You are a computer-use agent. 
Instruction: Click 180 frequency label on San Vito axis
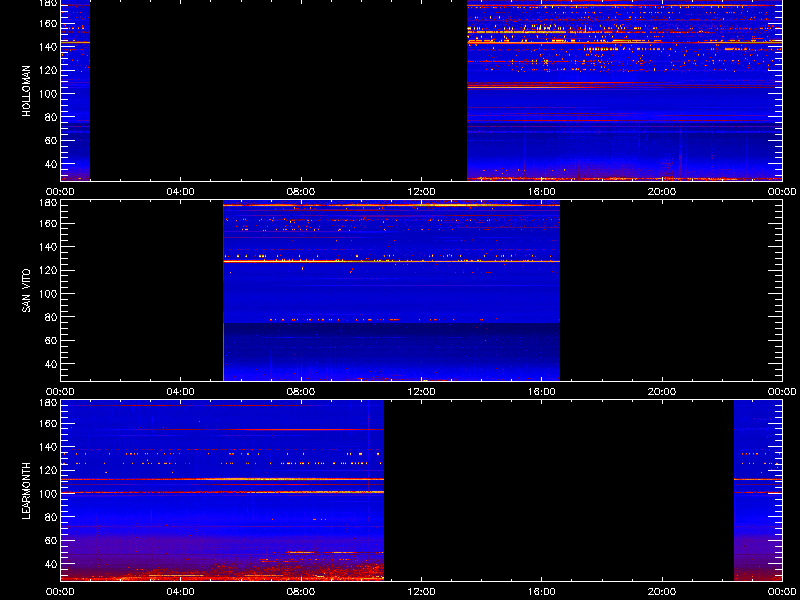tap(48, 203)
